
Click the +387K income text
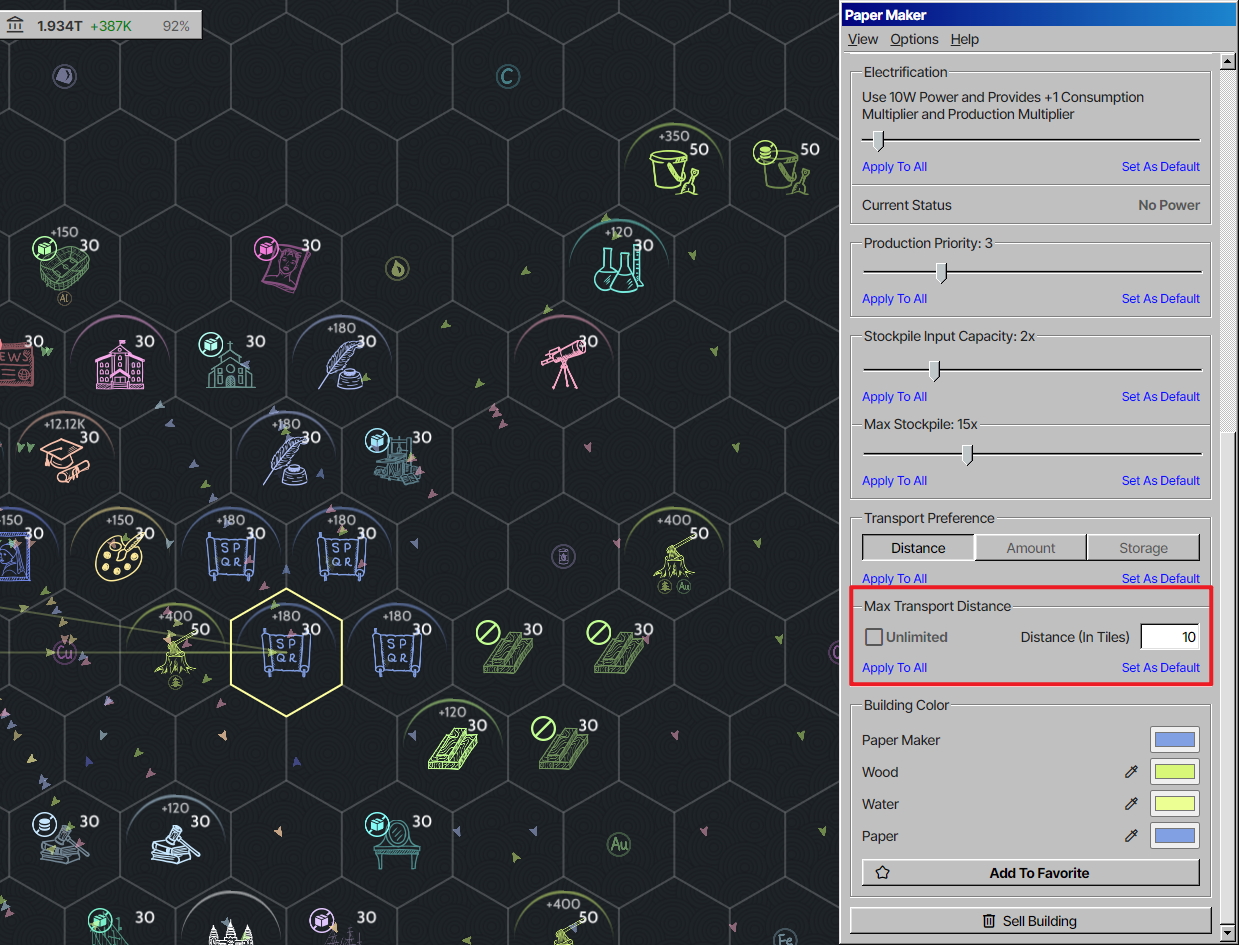point(111,26)
